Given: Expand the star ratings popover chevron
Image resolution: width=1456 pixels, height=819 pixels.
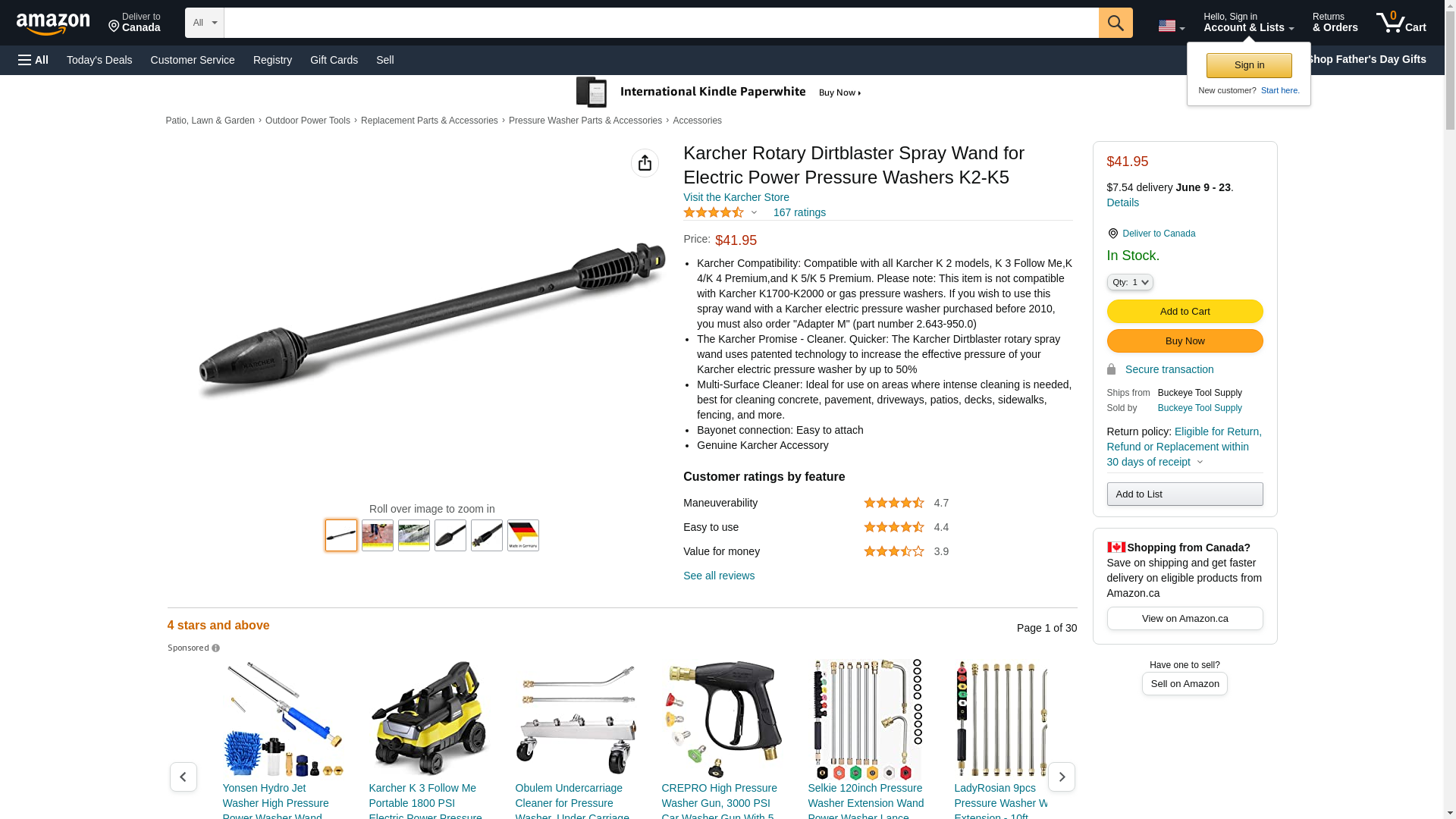Looking at the screenshot, I should (754, 212).
